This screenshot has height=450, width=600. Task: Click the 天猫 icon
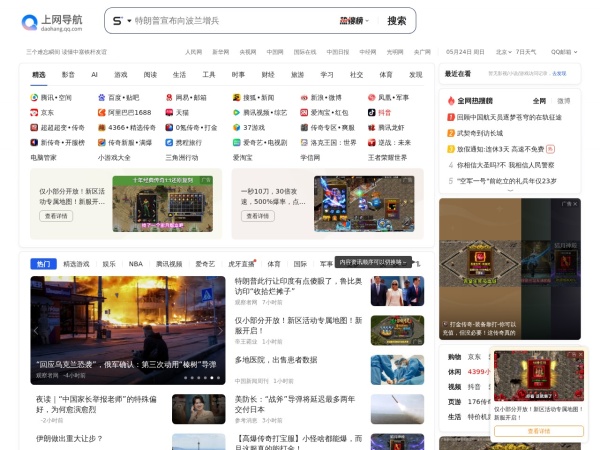coord(169,112)
